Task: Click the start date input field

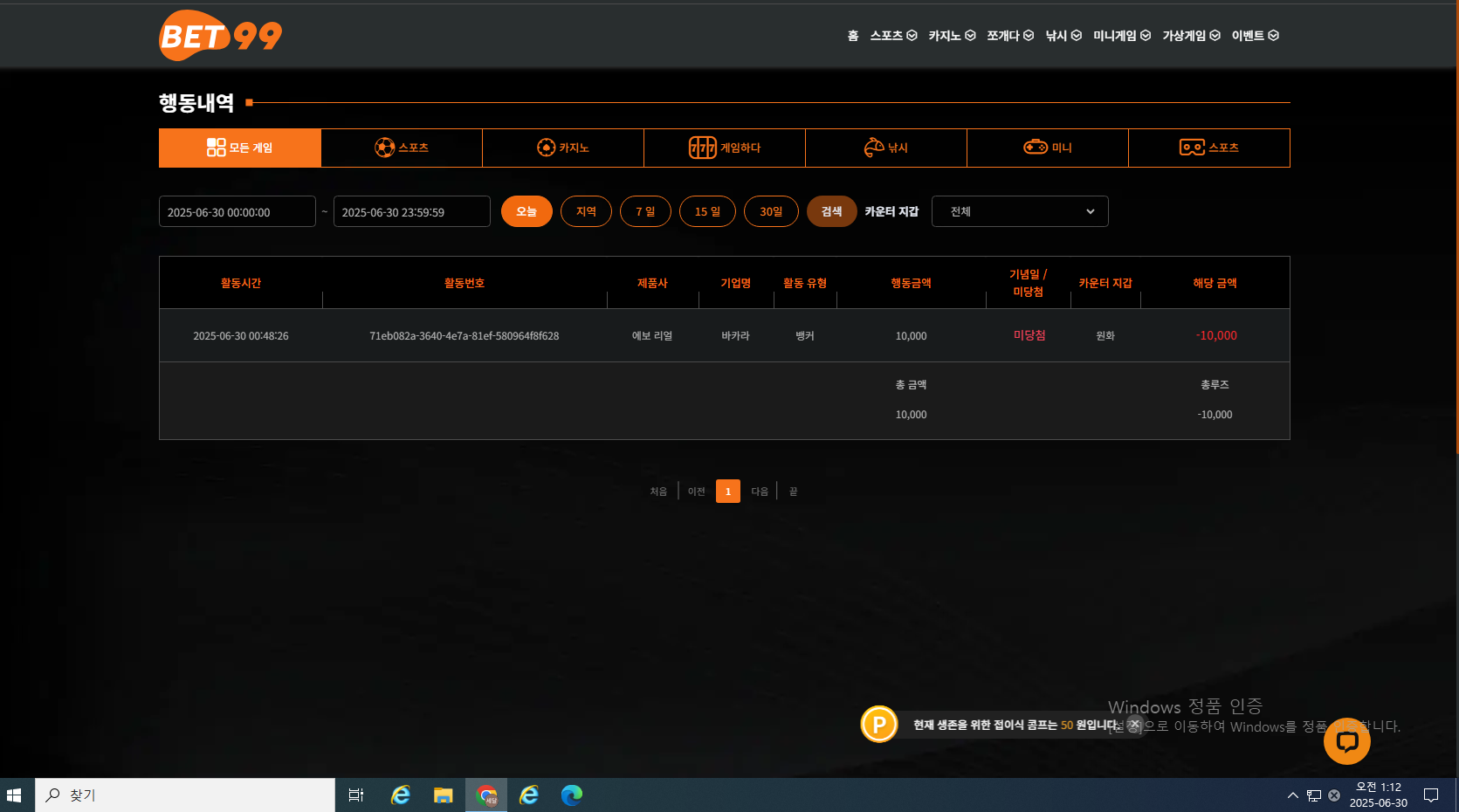Action: click(x=237, y=211)
